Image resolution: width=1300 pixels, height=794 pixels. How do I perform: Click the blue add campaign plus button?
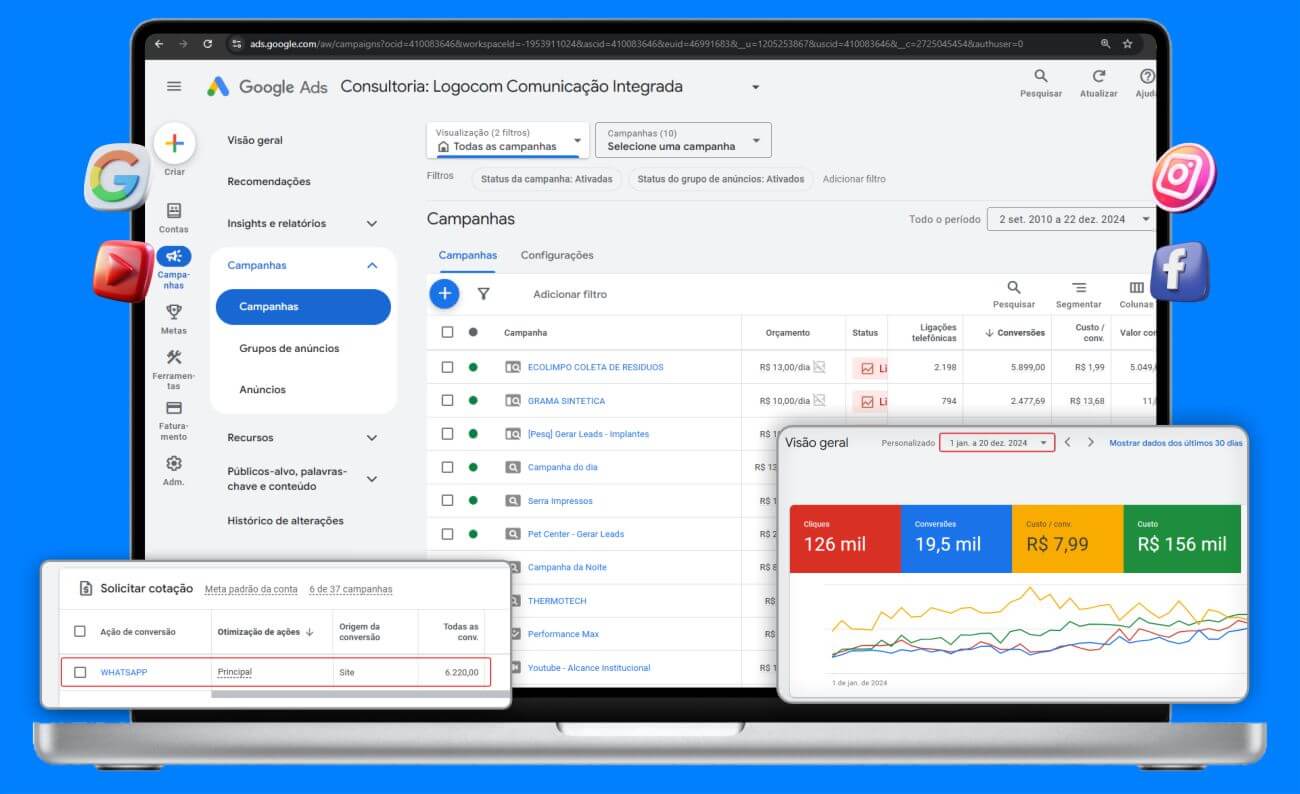(x=444, y=293)
